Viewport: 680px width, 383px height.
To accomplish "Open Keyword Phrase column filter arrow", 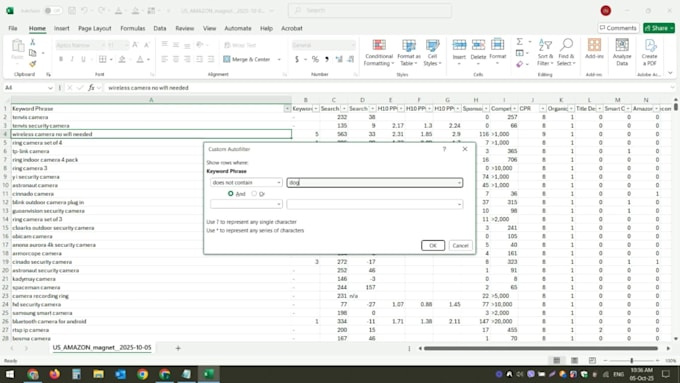I will [x=287, y=108].
